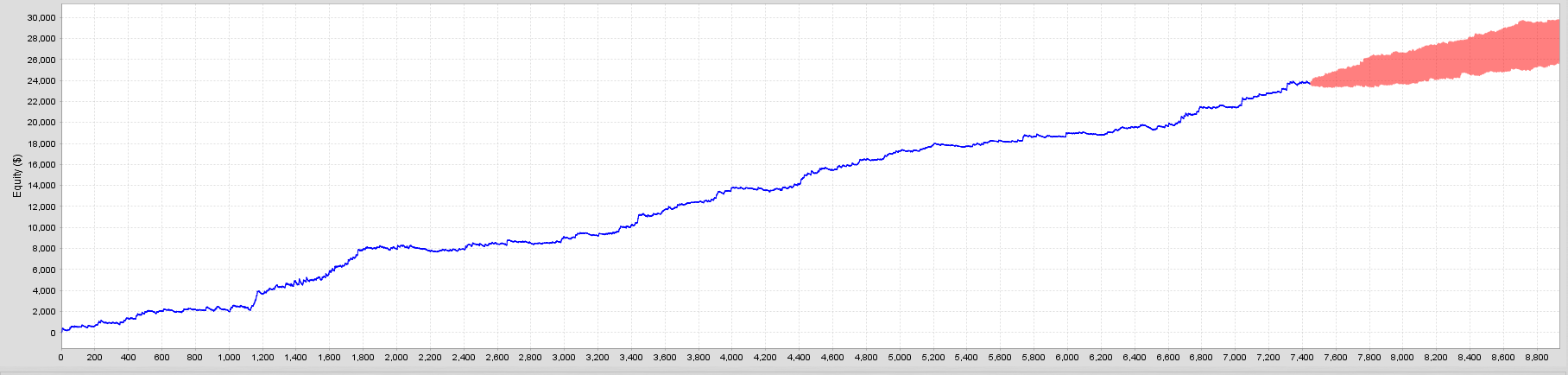Choose the 4,600 bottom axis label
Screen dimensions: 1568x375
832,357
